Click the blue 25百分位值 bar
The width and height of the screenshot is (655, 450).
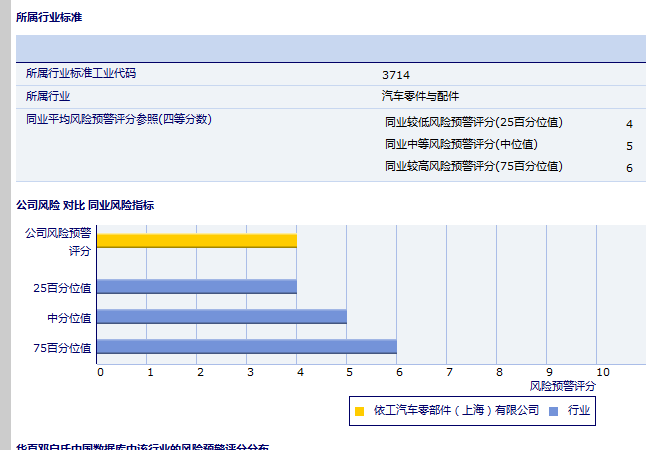coord(196,286)
